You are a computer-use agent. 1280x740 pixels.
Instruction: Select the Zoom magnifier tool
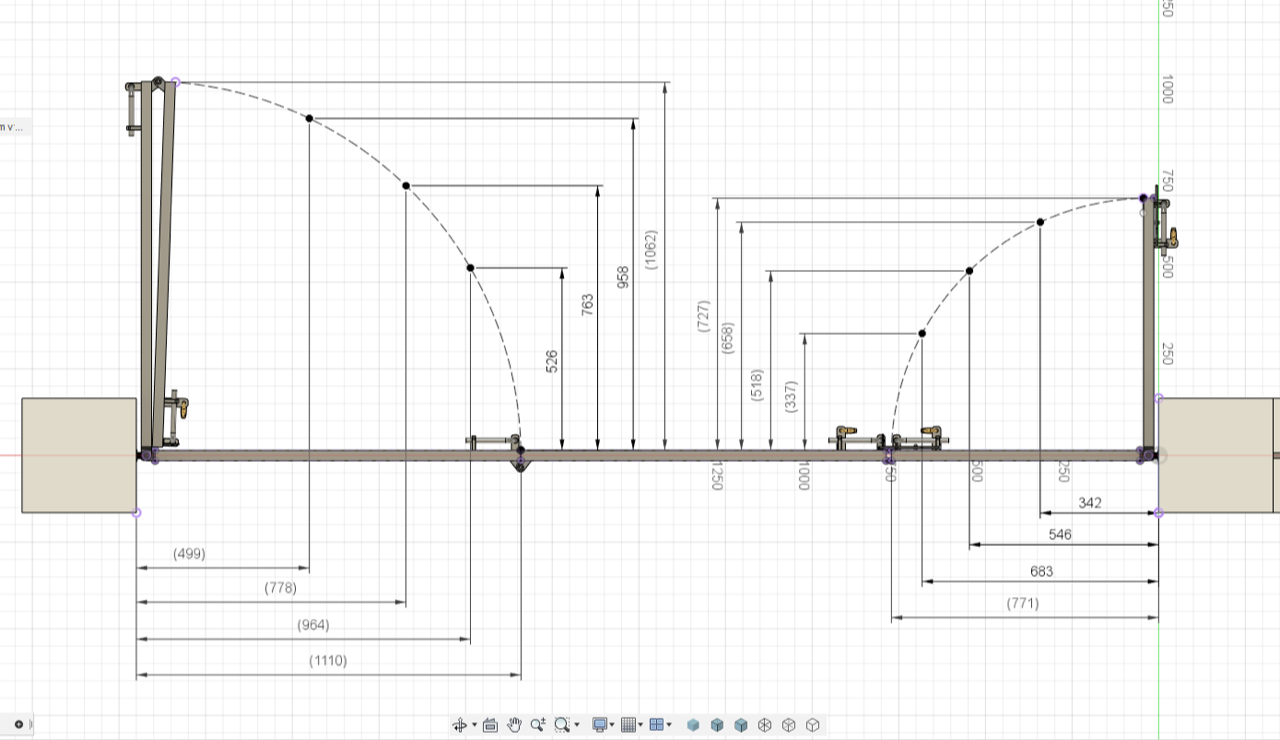click(x=538, y=725)
